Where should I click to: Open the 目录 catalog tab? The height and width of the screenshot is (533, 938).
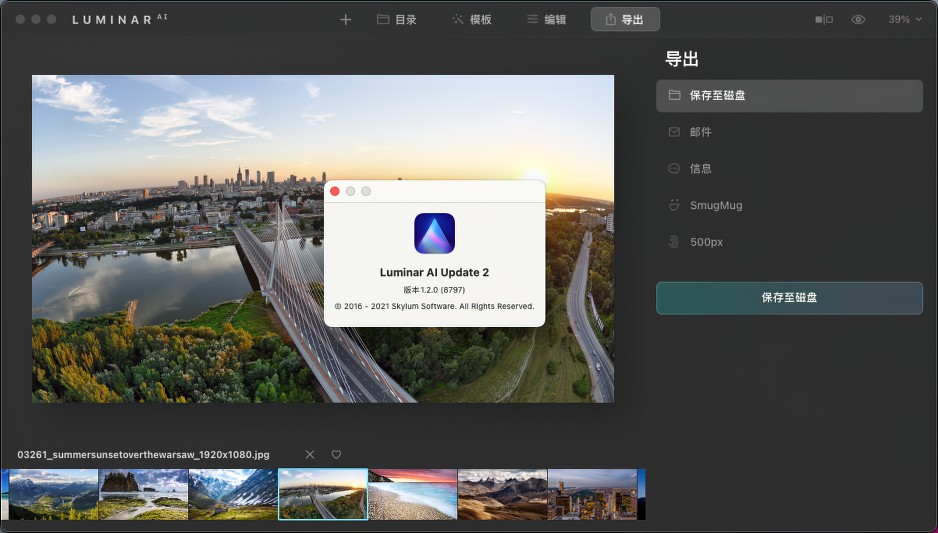397,20
